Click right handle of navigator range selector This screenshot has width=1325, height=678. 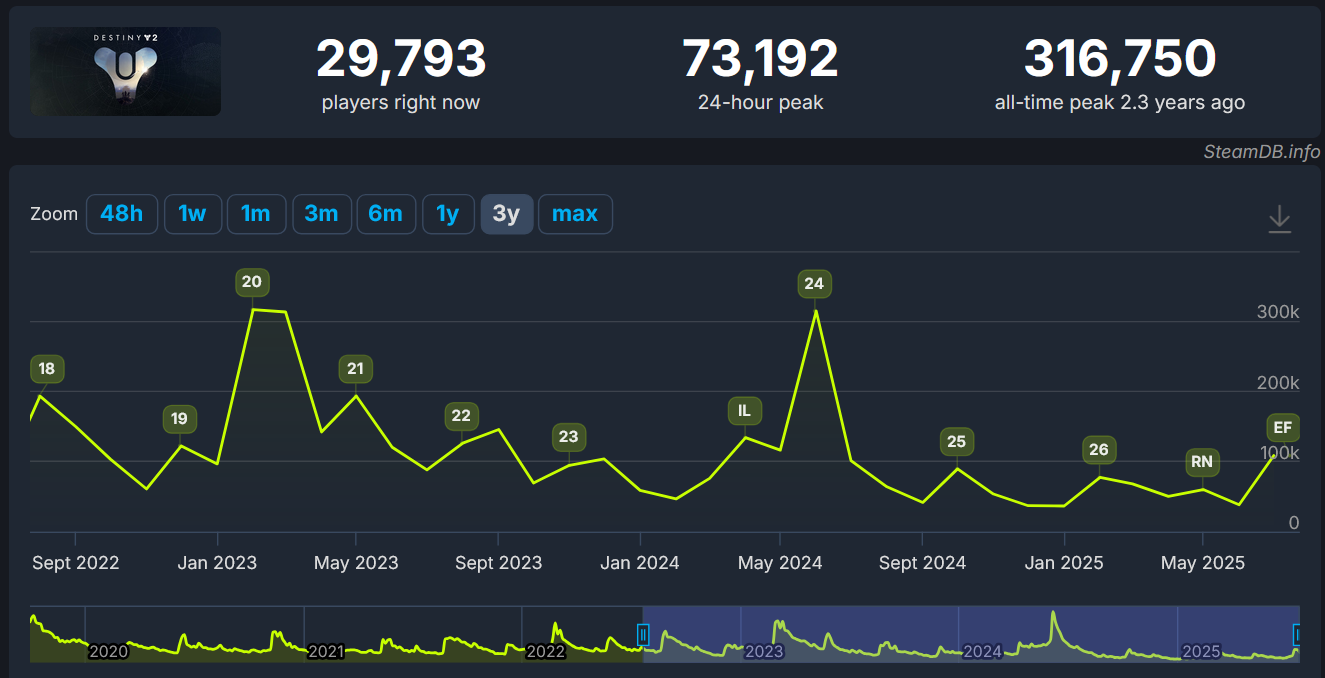point(1298,634)
